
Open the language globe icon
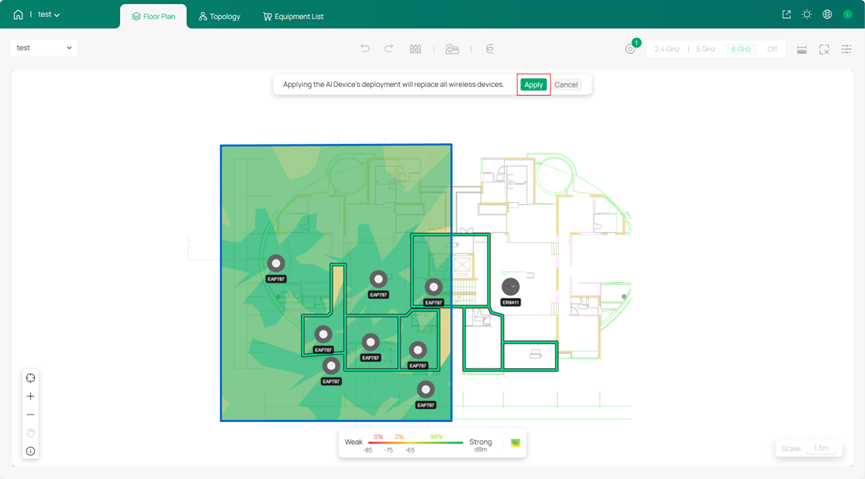click(827, 14)
